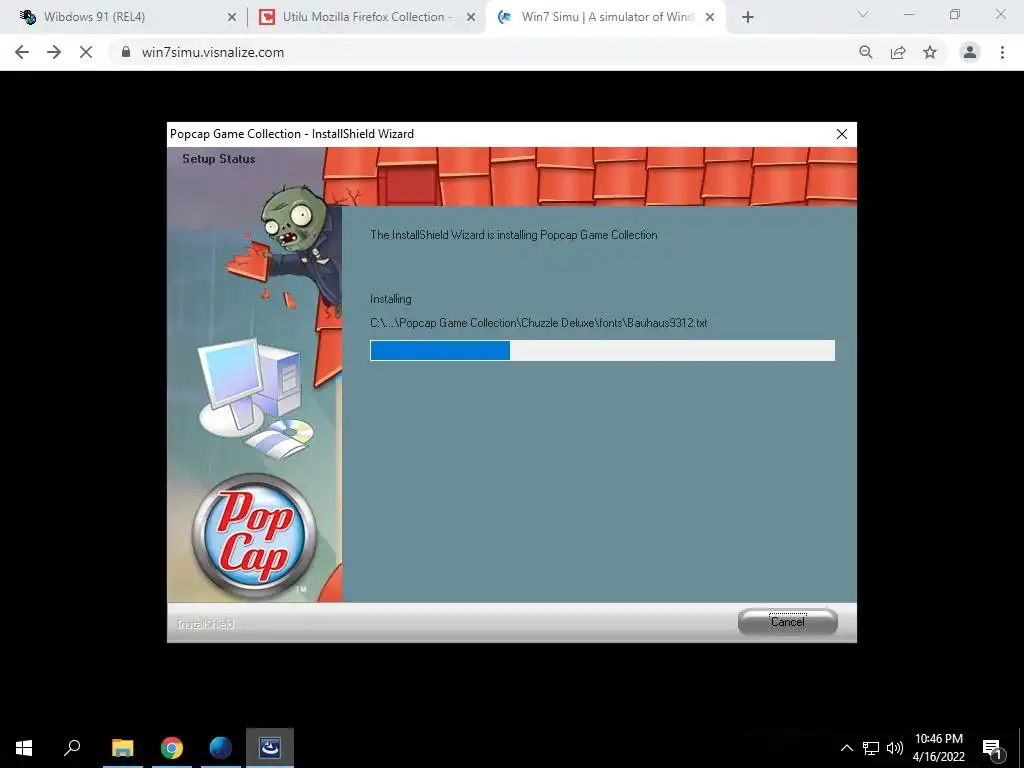Open the blue globe browser taskbar icon
The image size is (1024, 768).
221,748
